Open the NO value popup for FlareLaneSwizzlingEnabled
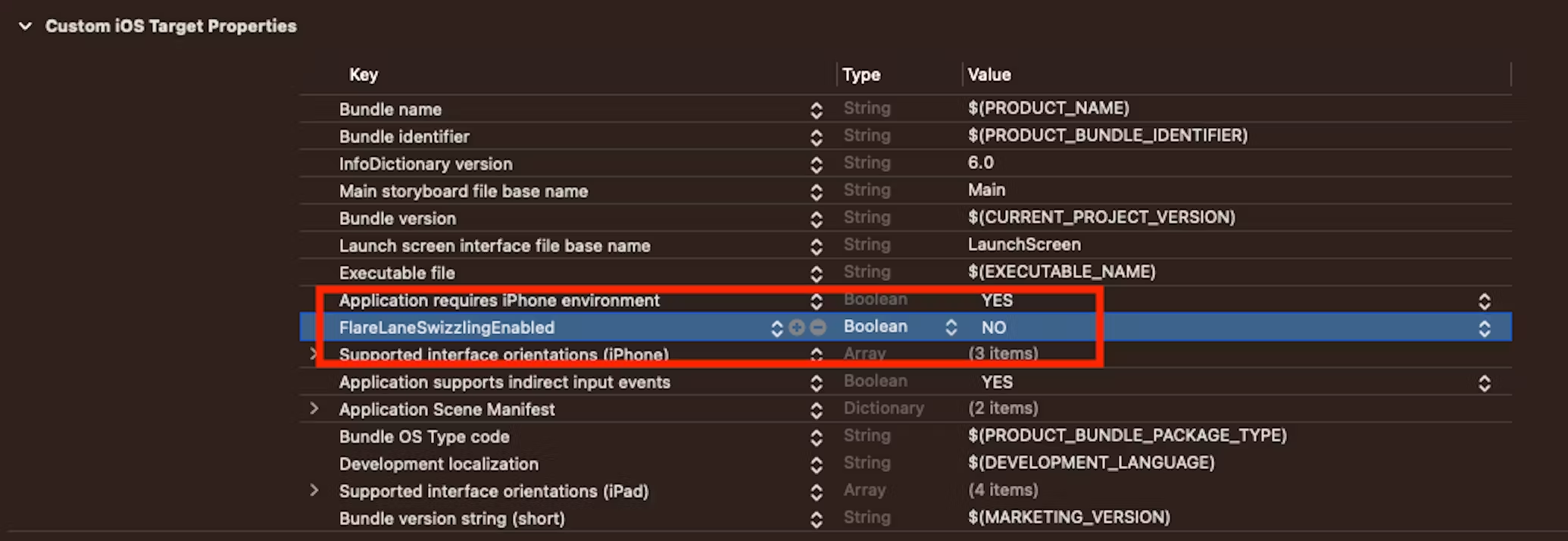Image resolution: width=1568 pixels, height=541 pixels. tap(1484, 328)
